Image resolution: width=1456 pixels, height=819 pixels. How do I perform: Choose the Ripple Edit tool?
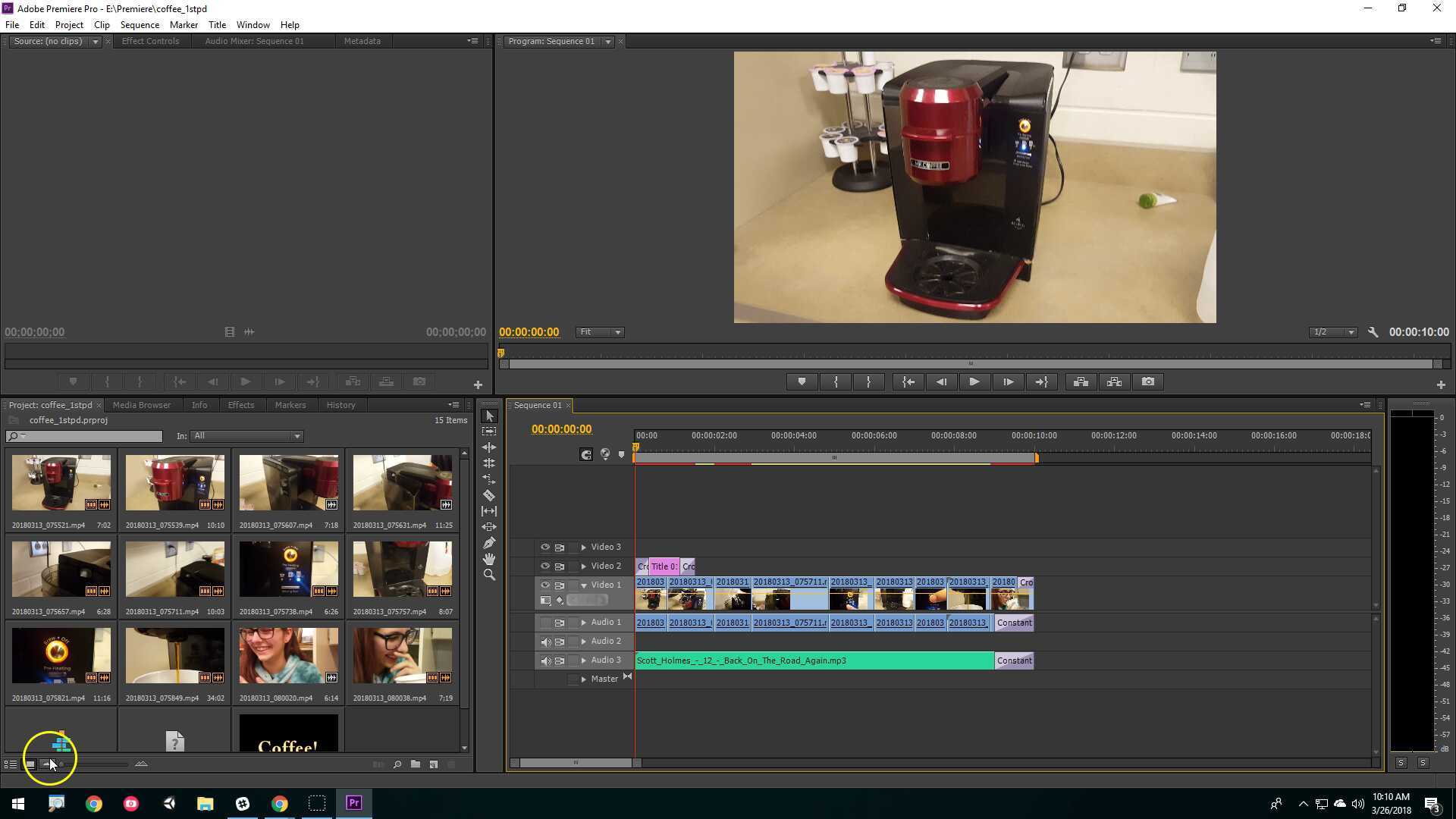coord(489,447)
